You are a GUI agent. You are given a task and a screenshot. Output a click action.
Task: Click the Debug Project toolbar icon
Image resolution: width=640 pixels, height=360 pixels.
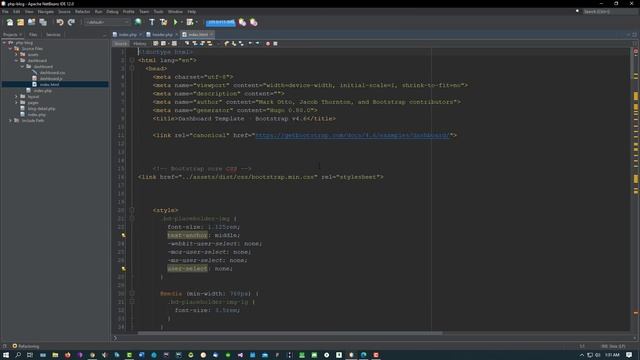(x=190, y=22)
